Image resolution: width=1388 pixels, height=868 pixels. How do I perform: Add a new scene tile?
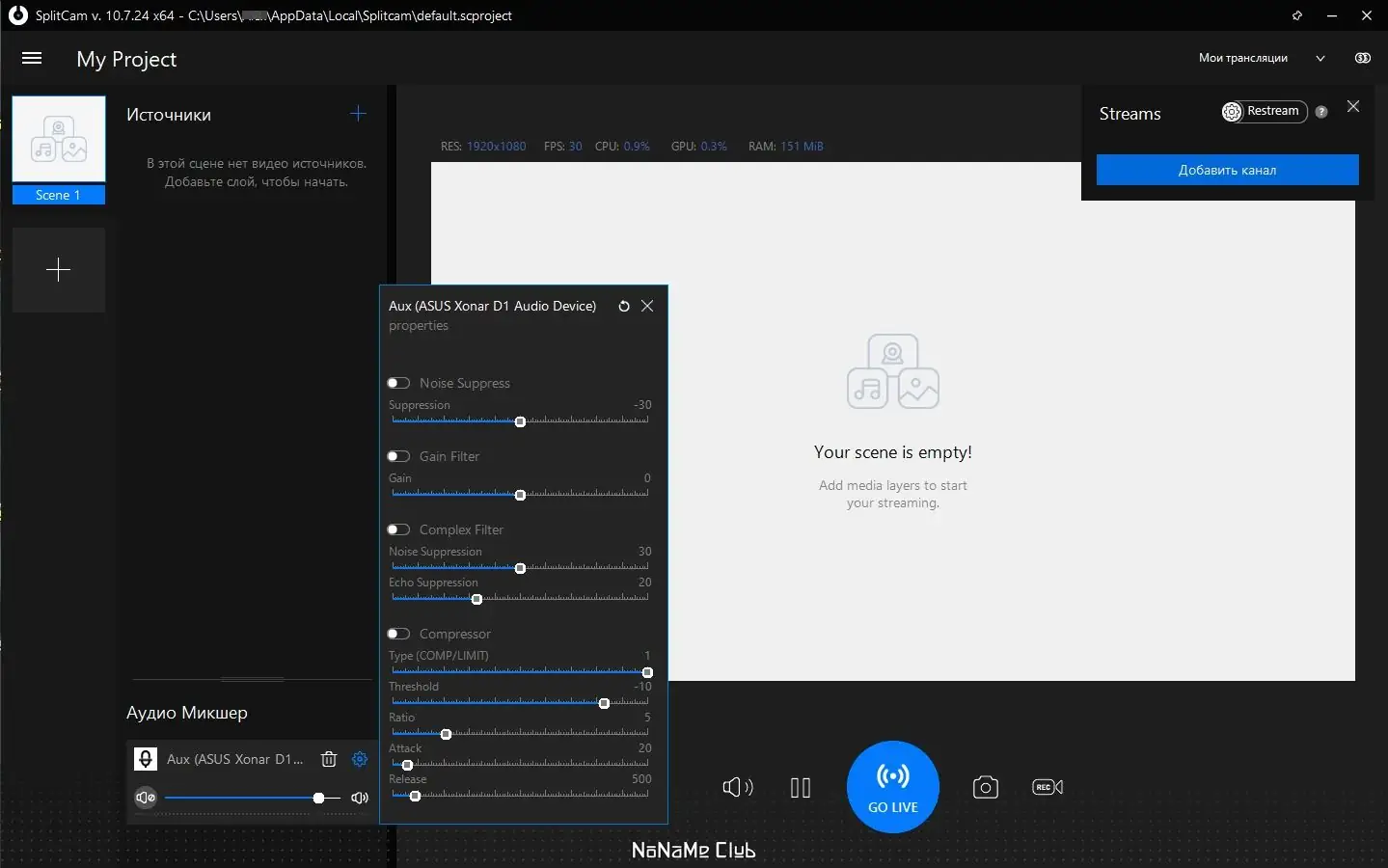pos(59,270)
